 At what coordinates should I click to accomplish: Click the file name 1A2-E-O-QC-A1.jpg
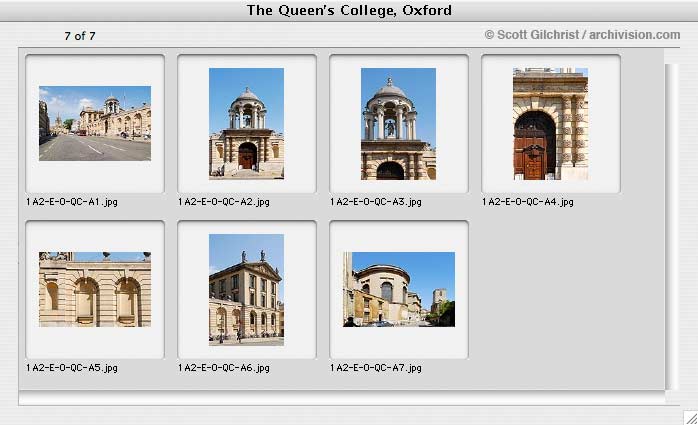tap(72, 202)
